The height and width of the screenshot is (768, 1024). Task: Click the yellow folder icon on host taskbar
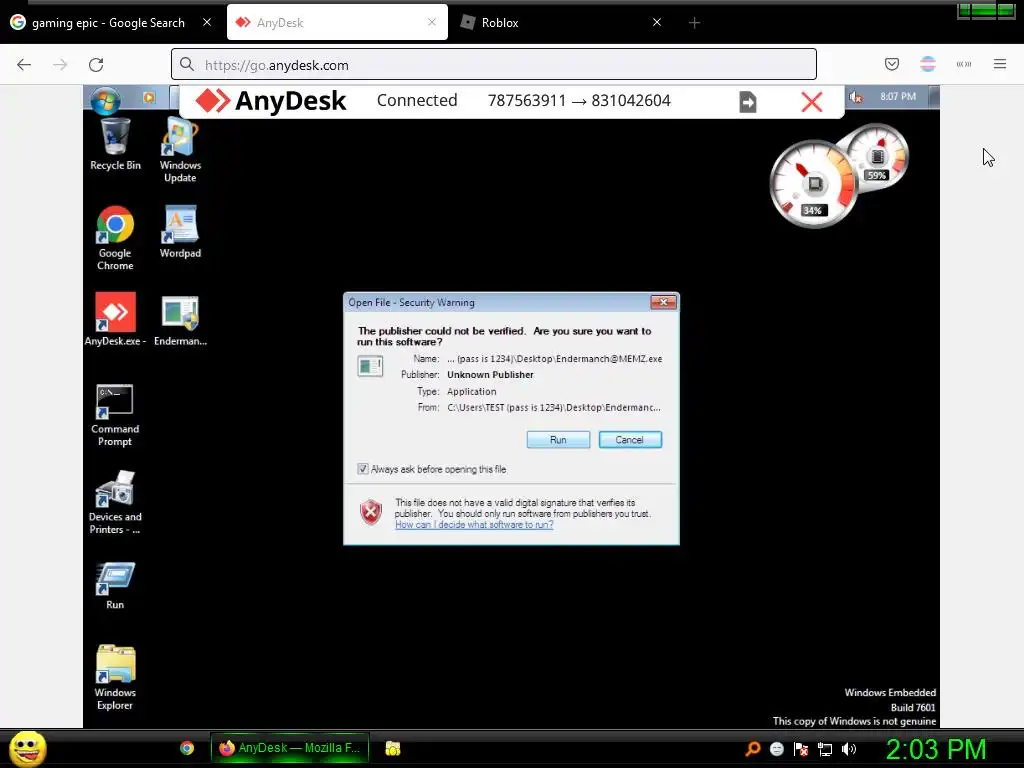point(392,748)
